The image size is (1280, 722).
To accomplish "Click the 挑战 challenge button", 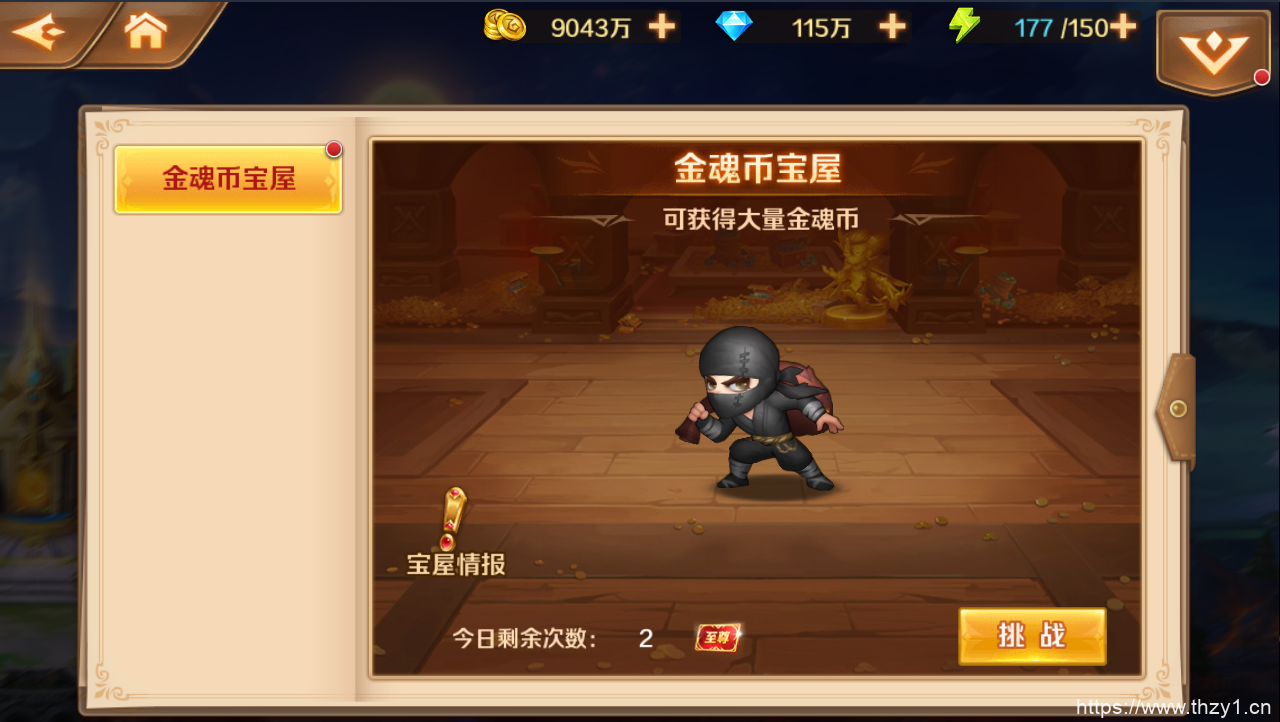I will point(1032,636).
